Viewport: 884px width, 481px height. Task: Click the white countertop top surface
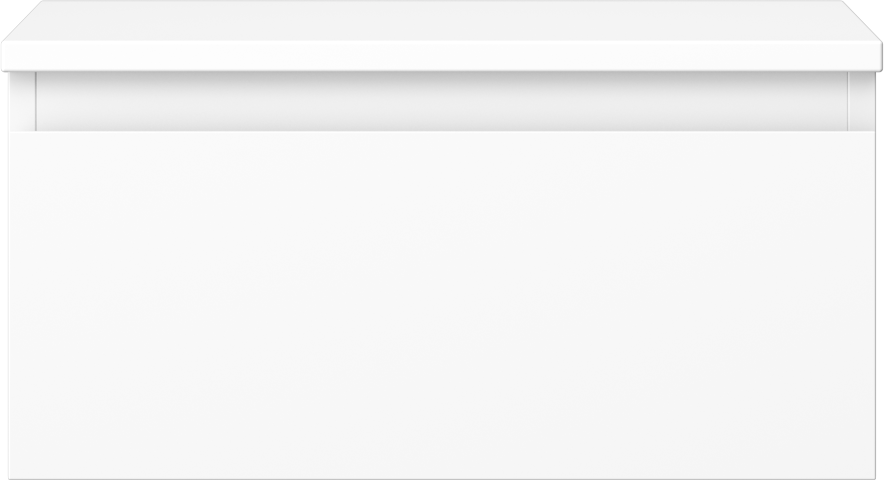(x=442, y=20)
